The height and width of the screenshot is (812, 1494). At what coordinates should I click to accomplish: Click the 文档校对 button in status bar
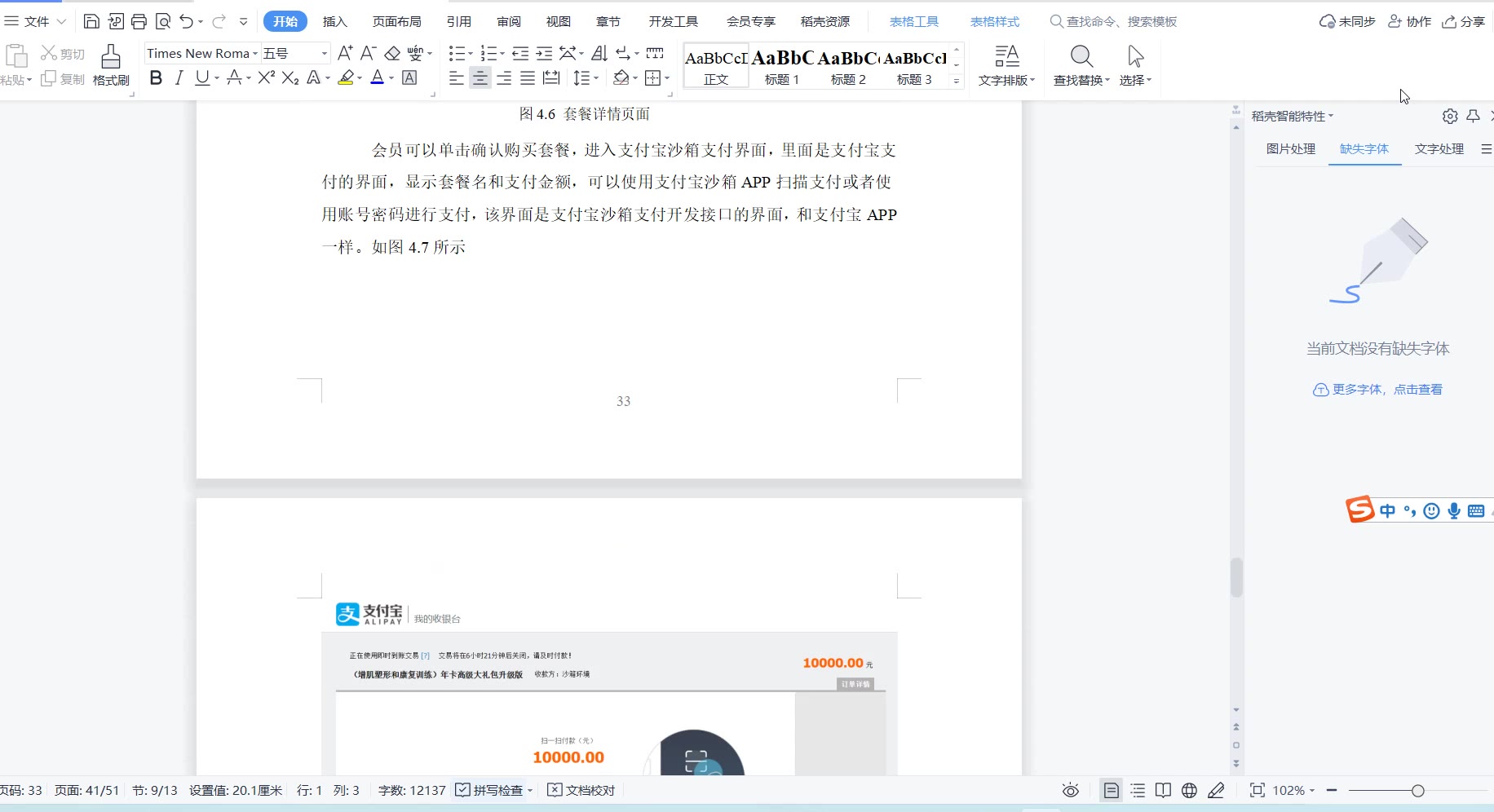pos(581,791)
